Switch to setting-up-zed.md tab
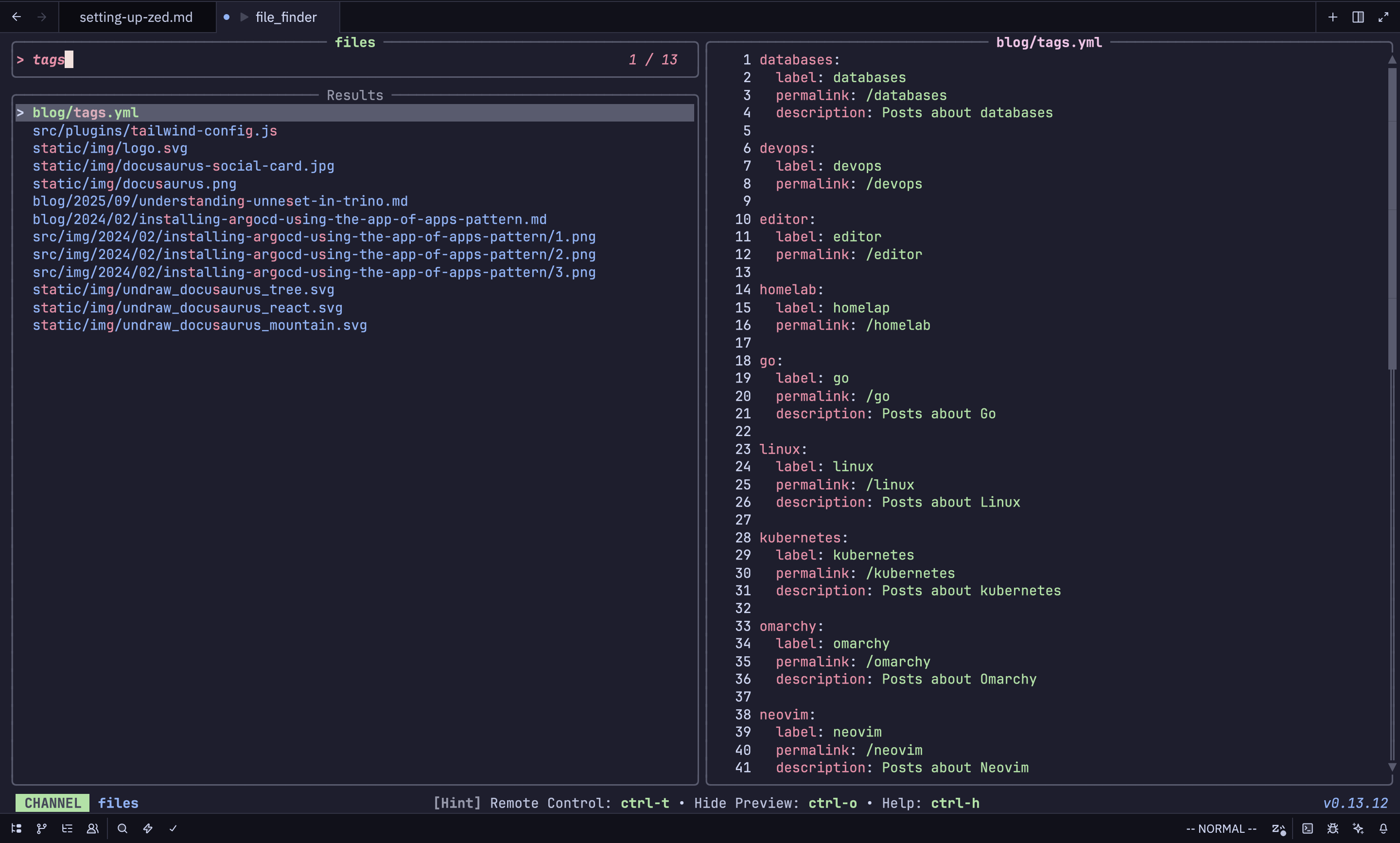This screenshot has width=1400, height=843. click(x=136, y=17)
